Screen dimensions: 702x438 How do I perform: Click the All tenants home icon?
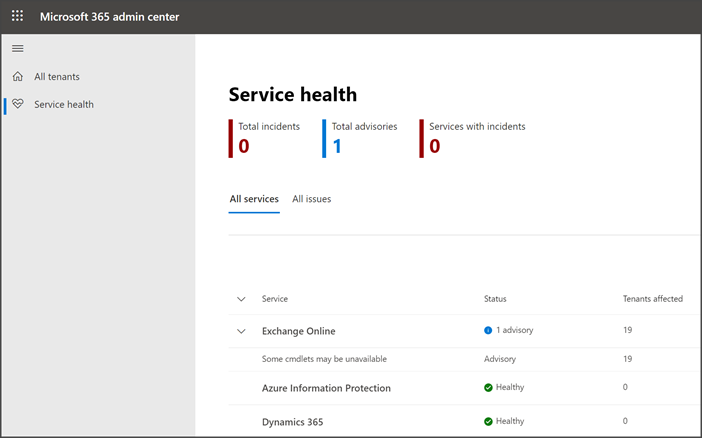pyautogui.click(x=17, y=77)
